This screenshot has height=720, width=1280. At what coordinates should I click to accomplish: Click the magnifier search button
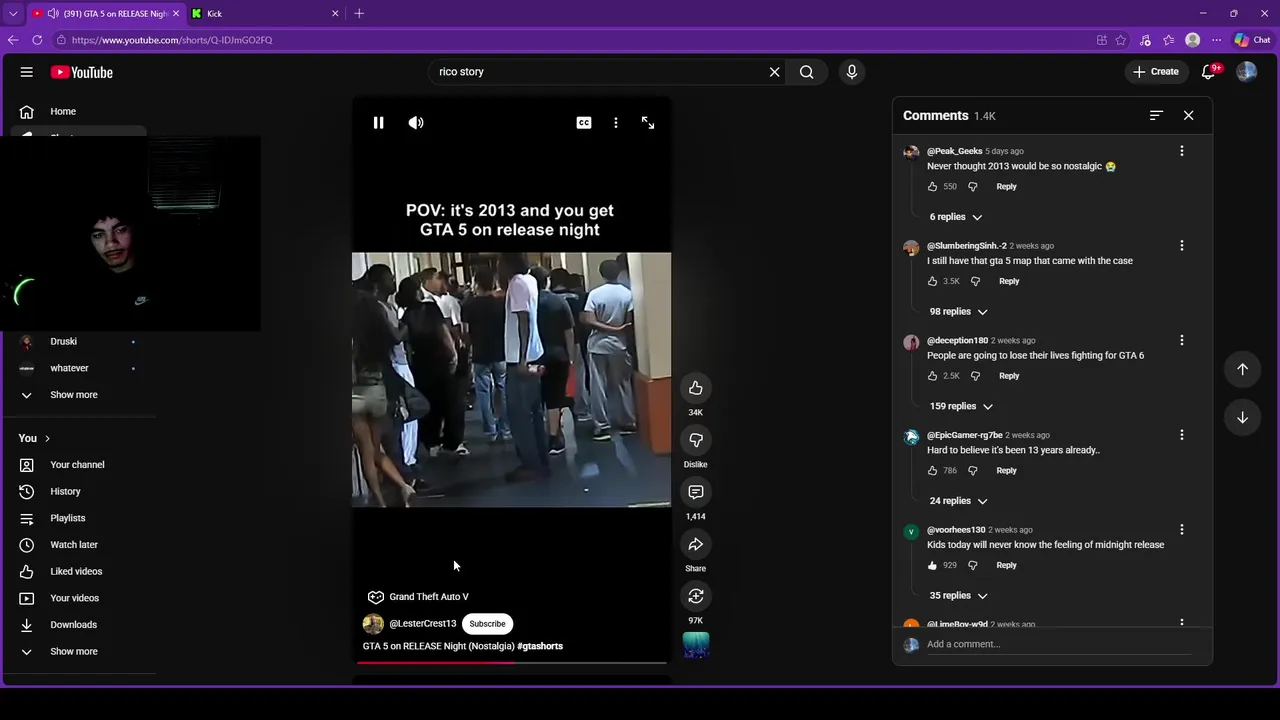tap(806, 72)
